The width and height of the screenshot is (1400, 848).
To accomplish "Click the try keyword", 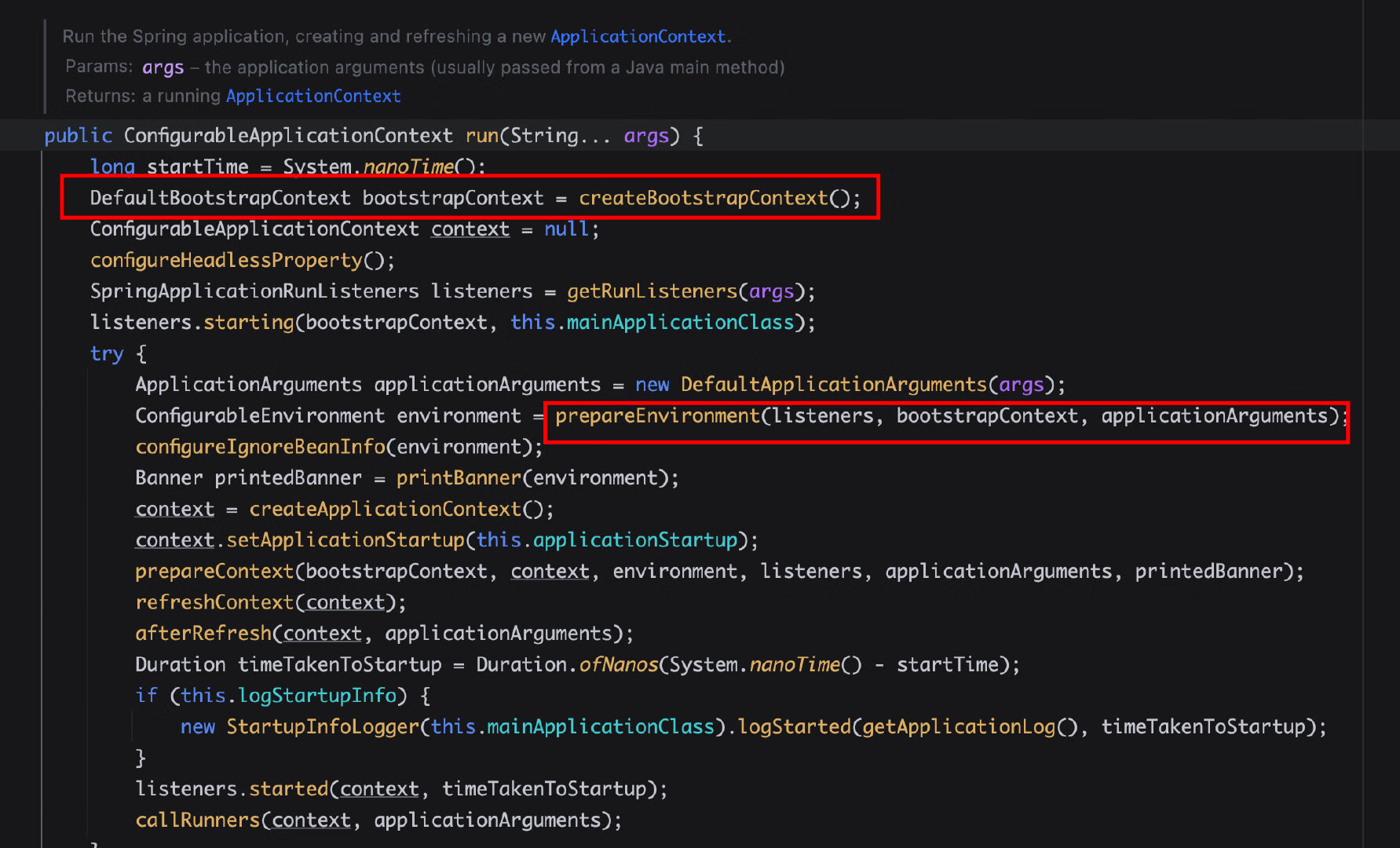I will 107,354.
